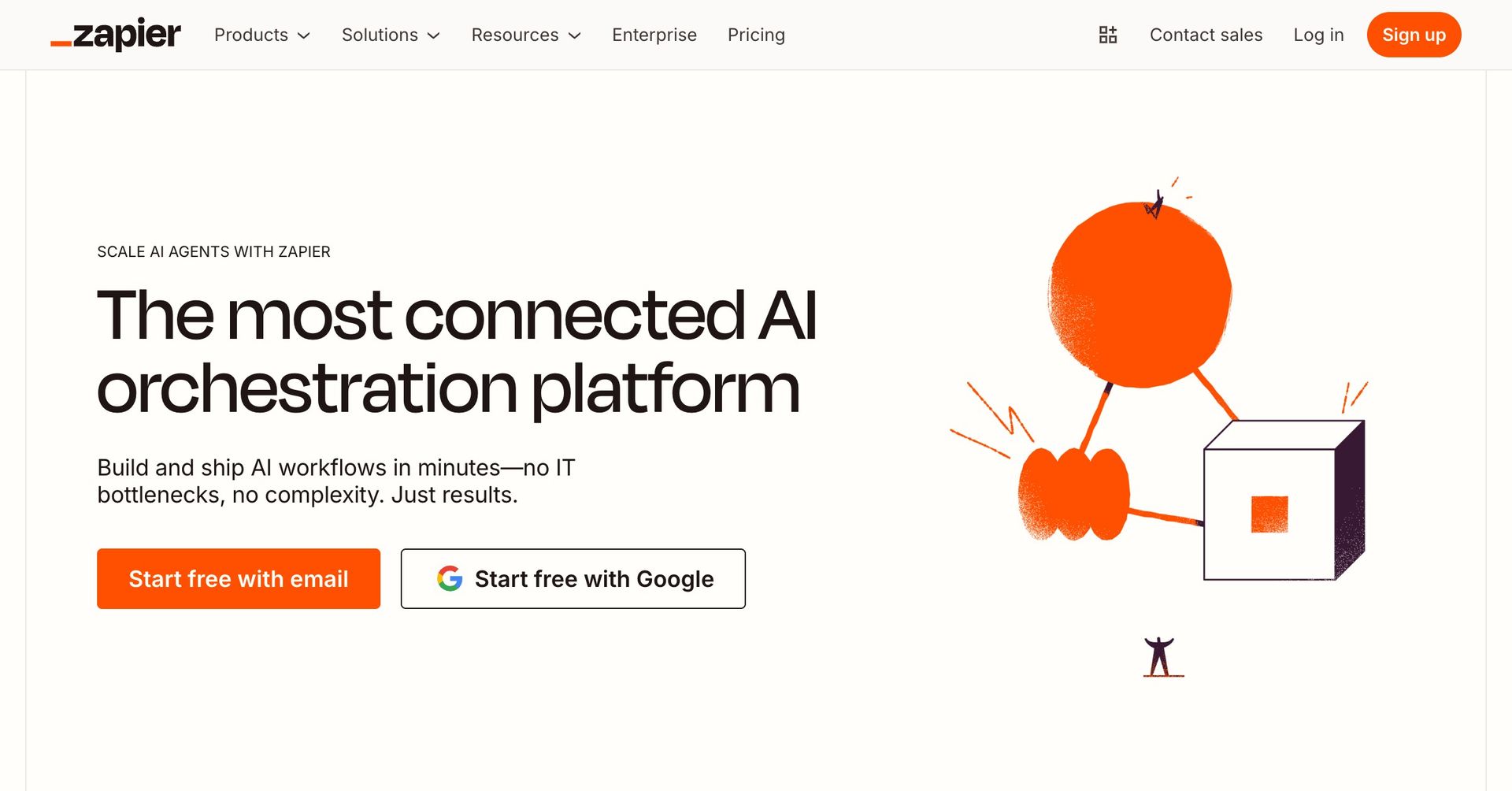Click the Contact sales link
Viewport: 1512px width, 791px height.
pos(1206,35)
